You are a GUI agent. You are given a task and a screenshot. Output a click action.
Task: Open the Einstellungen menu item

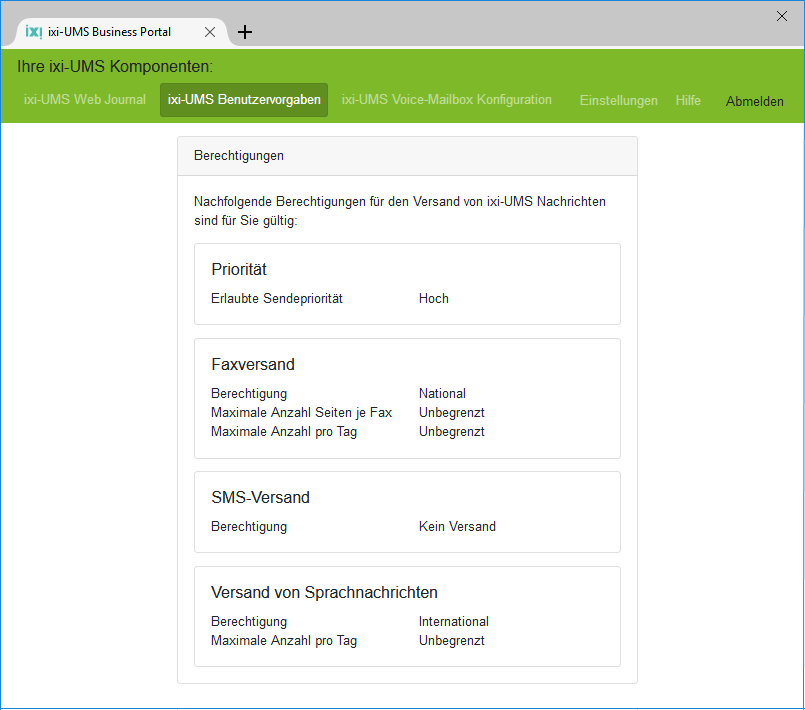coord(618,101)
